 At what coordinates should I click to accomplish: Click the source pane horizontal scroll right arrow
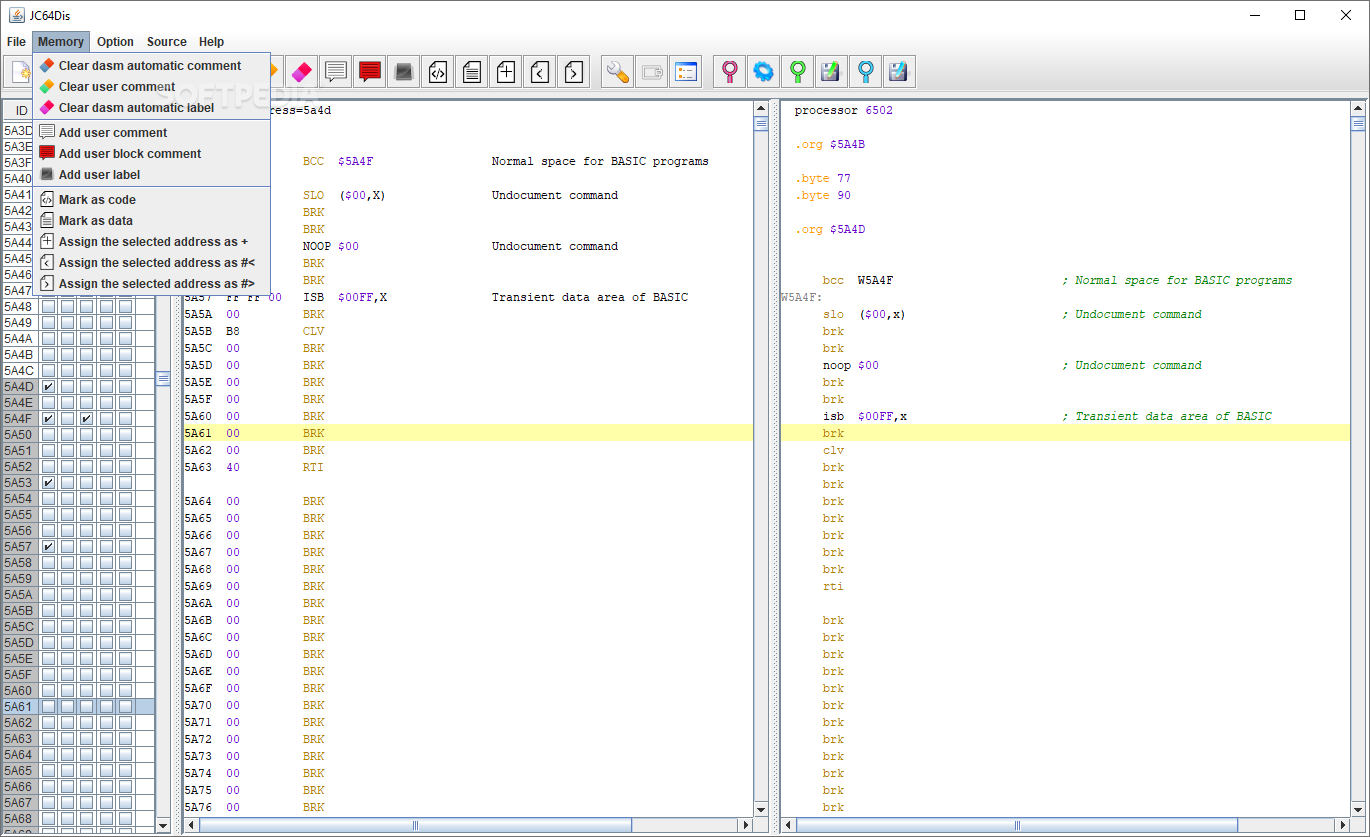(1341, 825)
